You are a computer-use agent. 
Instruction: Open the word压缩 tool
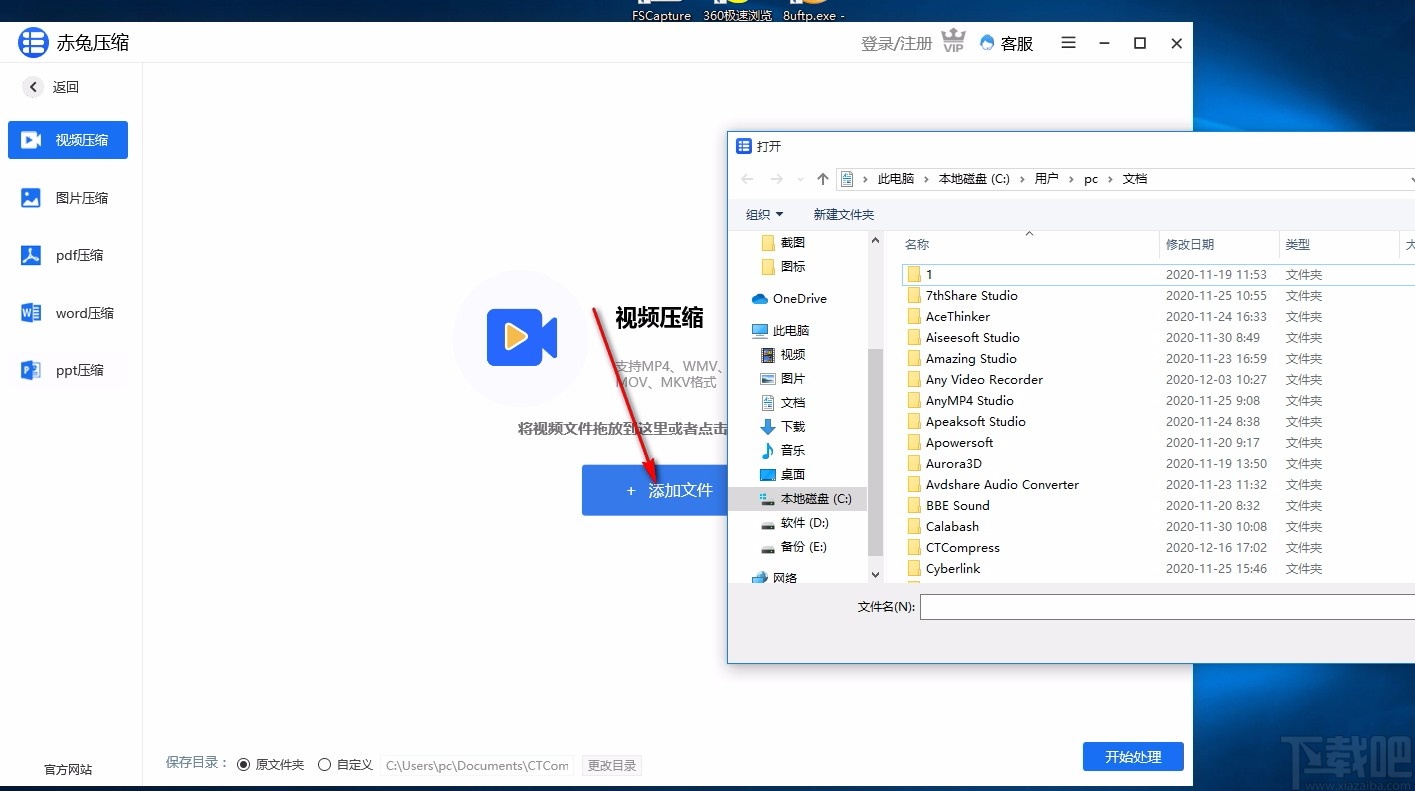(x=67, y=312)
